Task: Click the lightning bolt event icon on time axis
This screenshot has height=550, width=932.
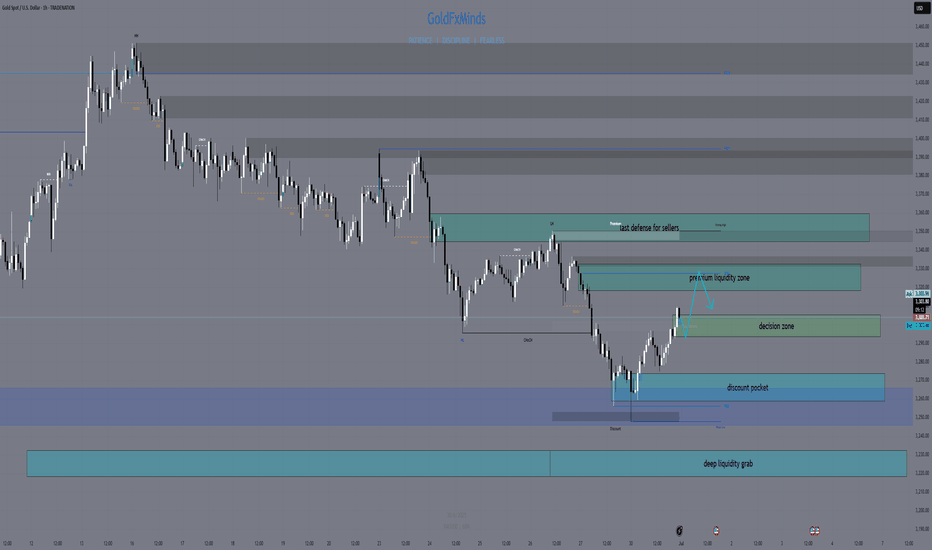Action: [679, 530]
